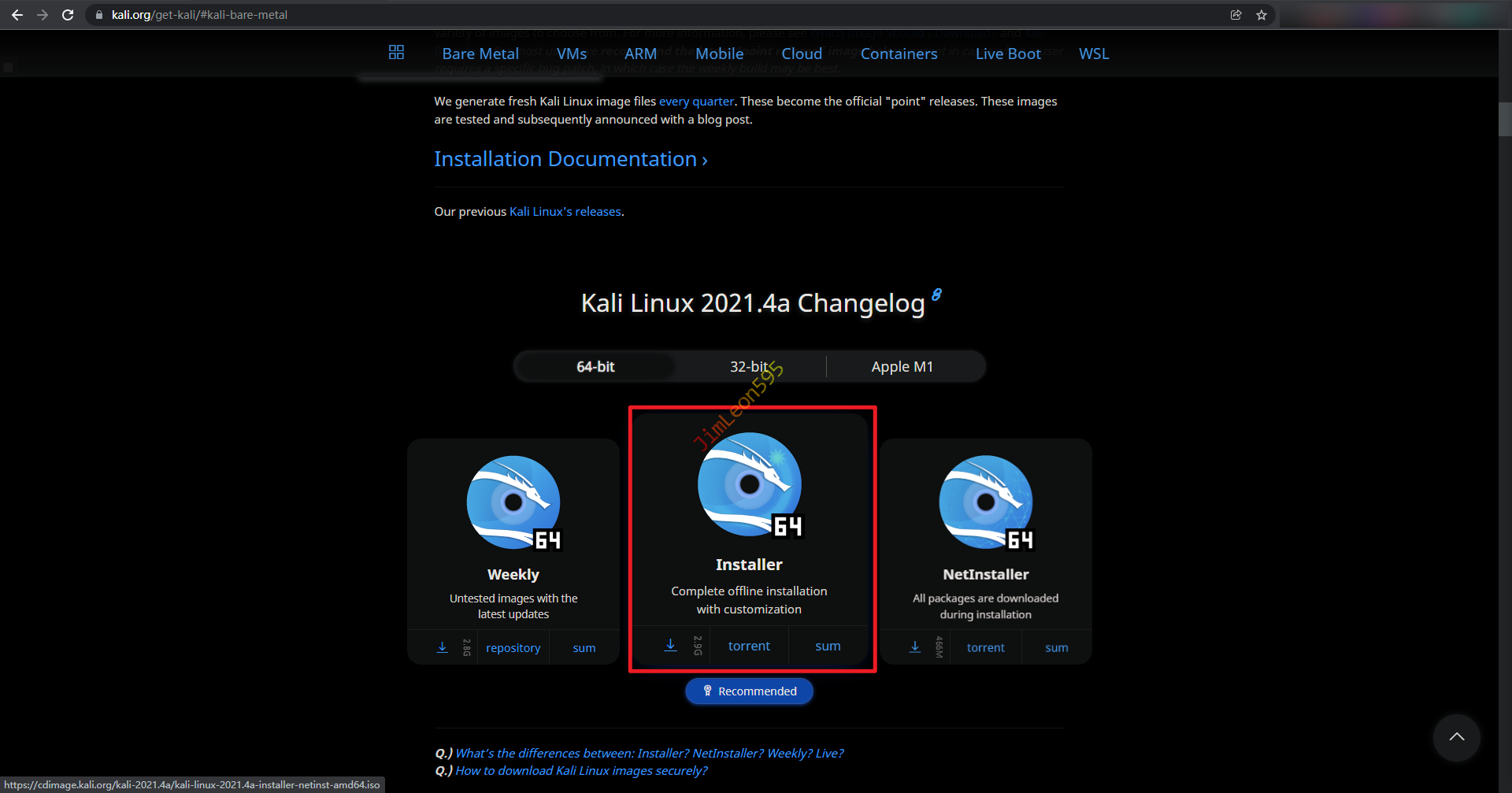
Task: Click the changelog link icon beside heading
Action: tap(936, 295)
